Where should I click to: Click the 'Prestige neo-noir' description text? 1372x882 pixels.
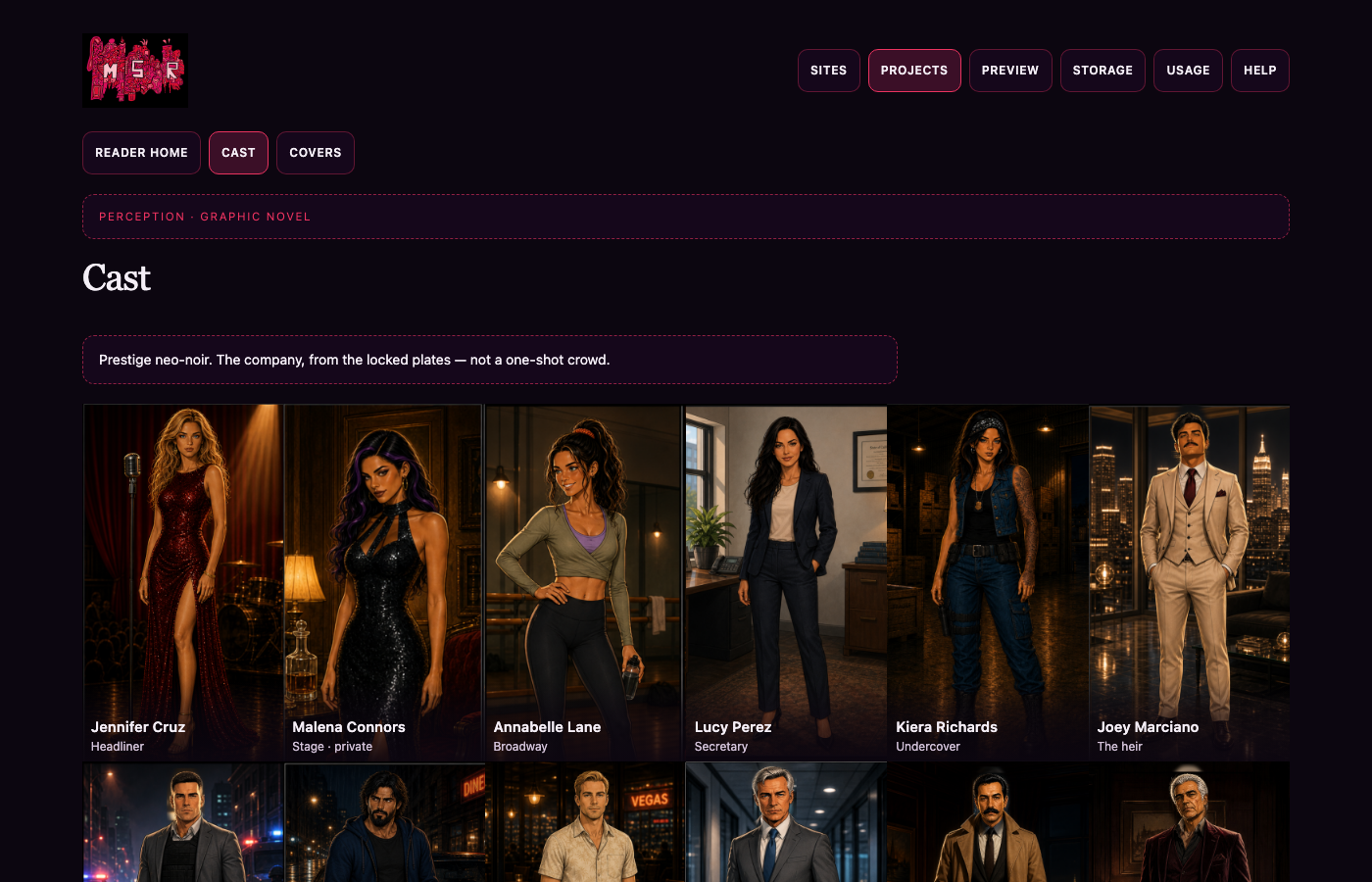(x=354, y=360)
